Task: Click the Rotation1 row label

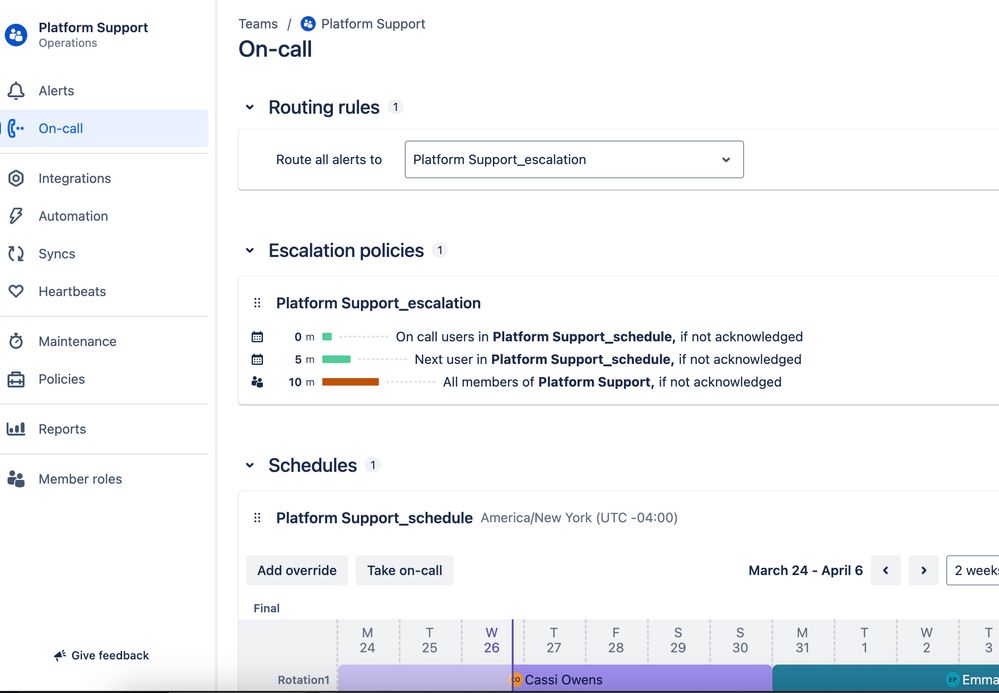Action: [x=303, y=680]
